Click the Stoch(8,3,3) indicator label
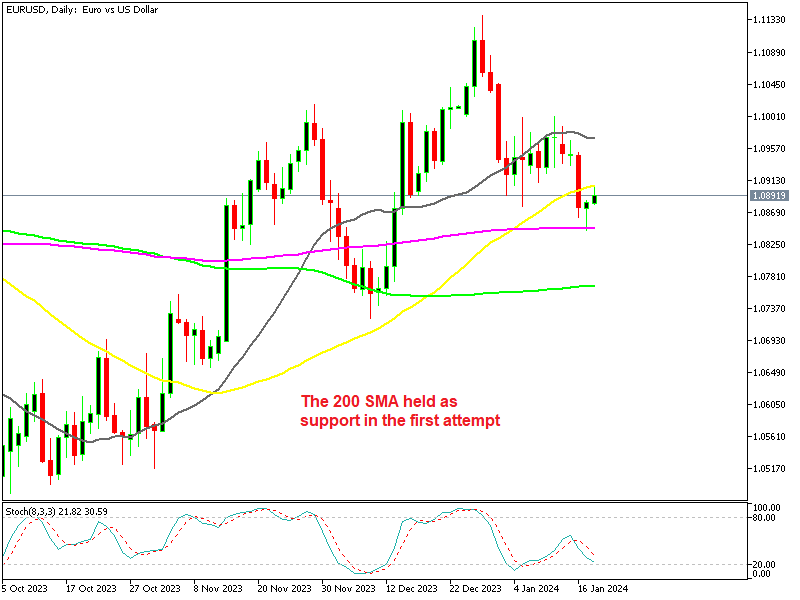 click(x=57, y=509)
